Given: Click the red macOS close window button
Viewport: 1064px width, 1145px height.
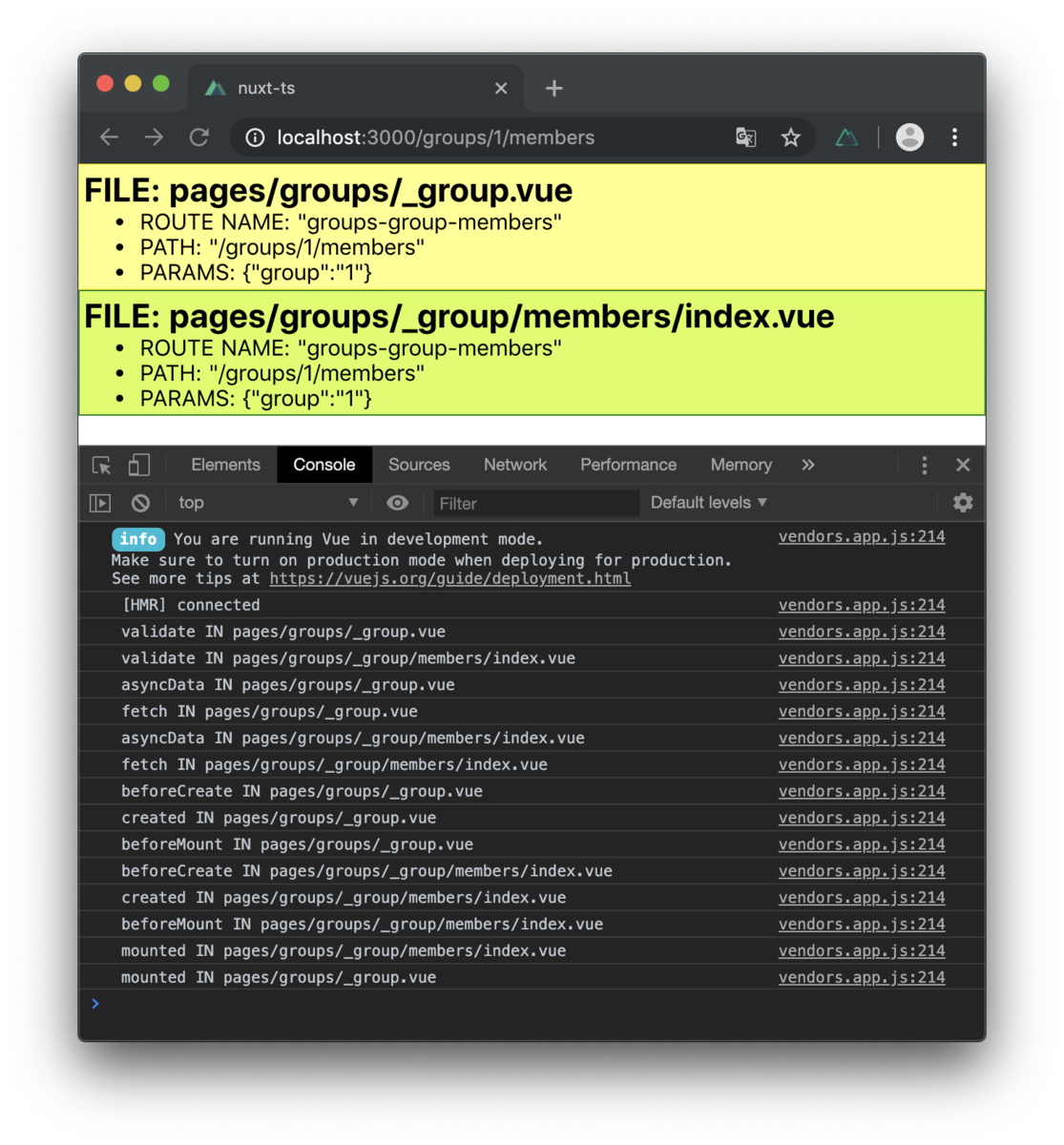Looking at the screenshot, I should tap(105, 84).
